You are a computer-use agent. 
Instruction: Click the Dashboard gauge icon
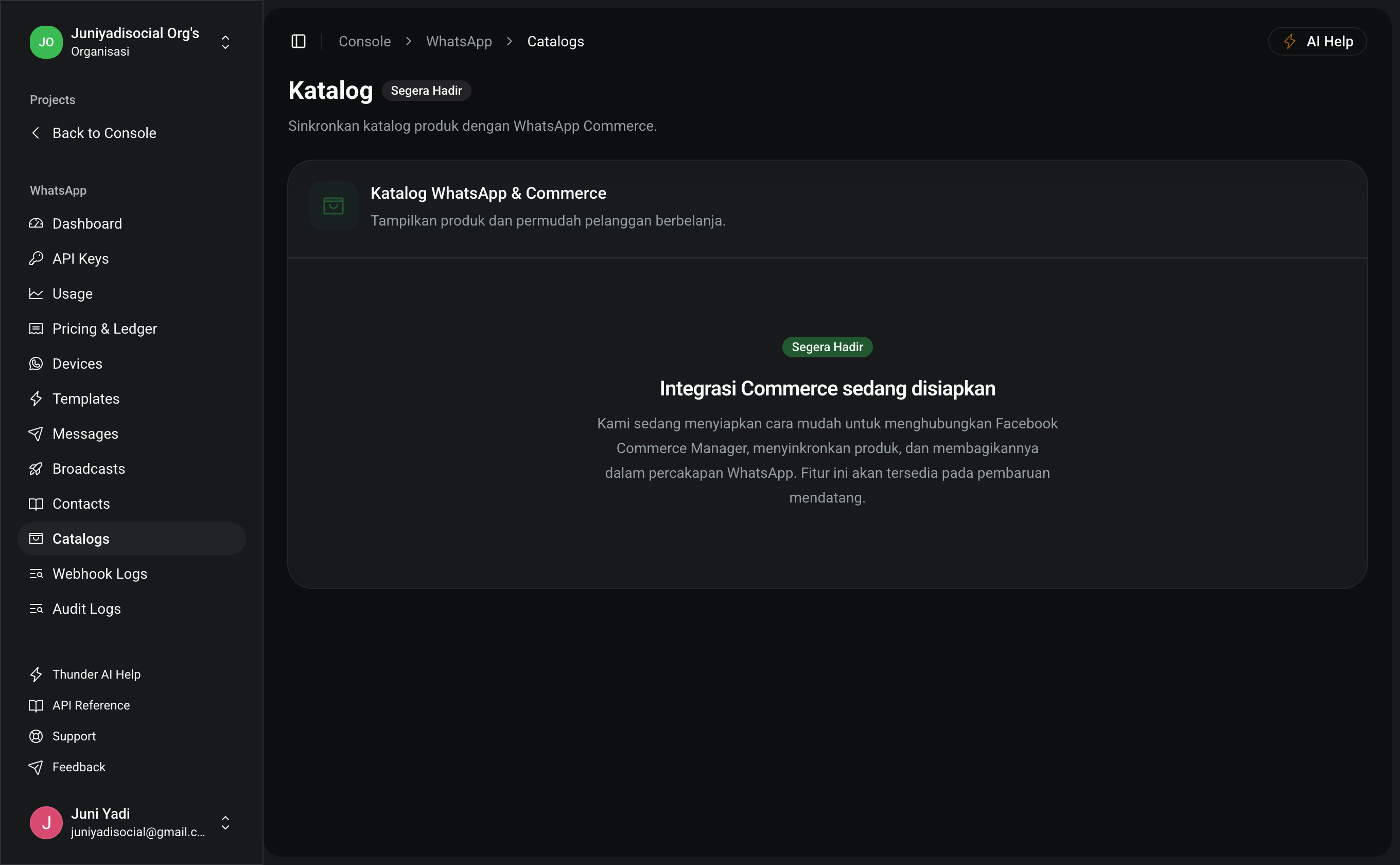36,223
